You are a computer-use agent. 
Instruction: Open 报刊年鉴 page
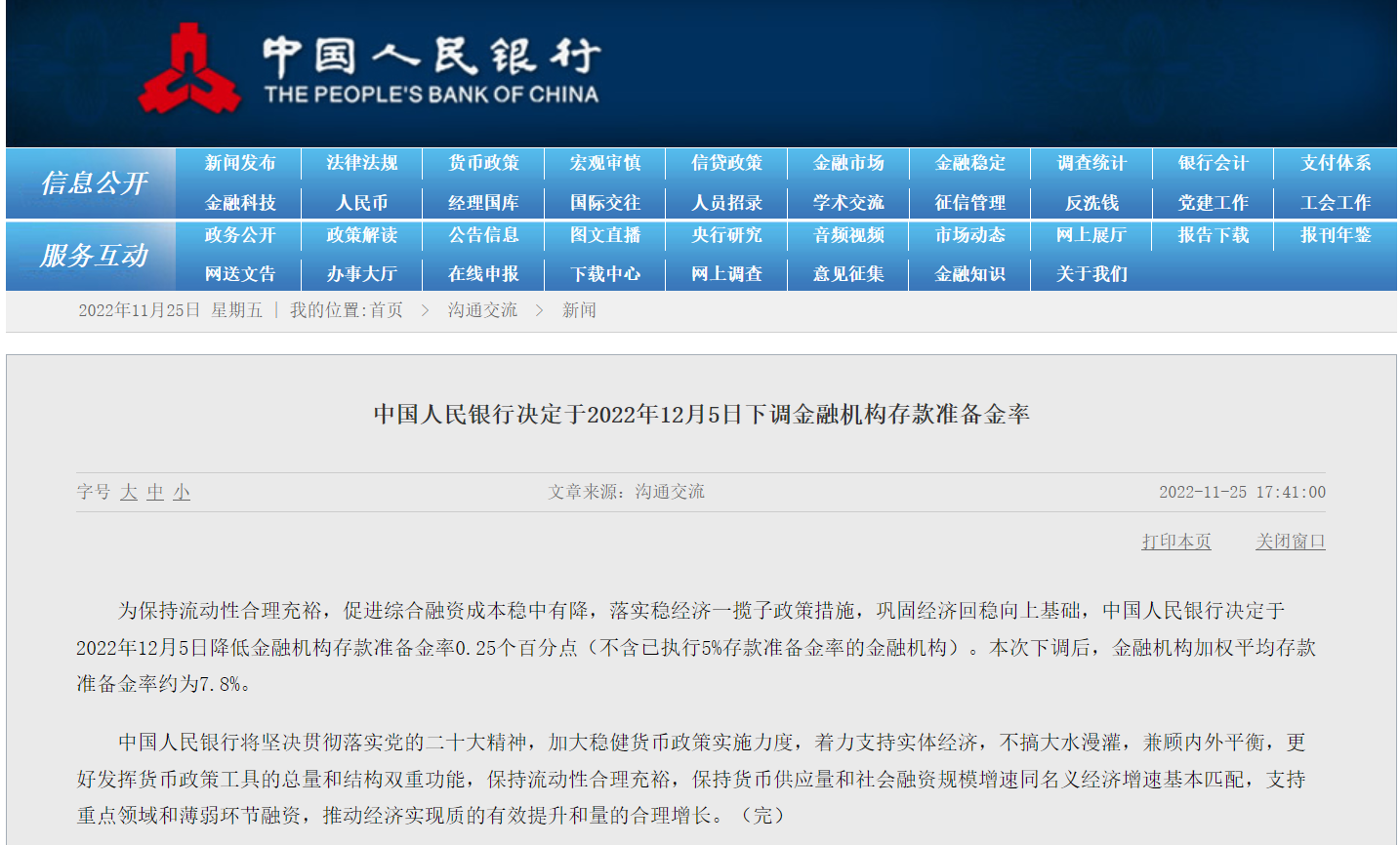point(1336,235)
